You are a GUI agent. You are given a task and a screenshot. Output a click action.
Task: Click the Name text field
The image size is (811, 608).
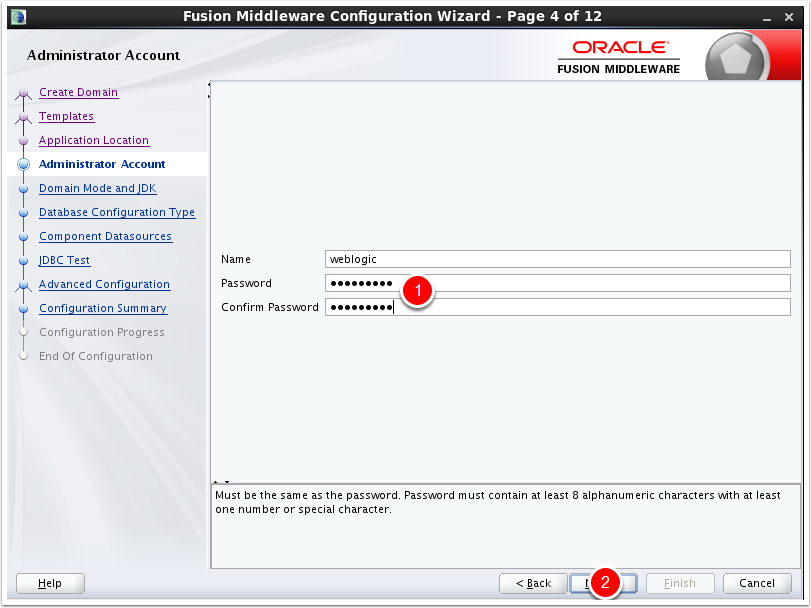coord(557,259)
